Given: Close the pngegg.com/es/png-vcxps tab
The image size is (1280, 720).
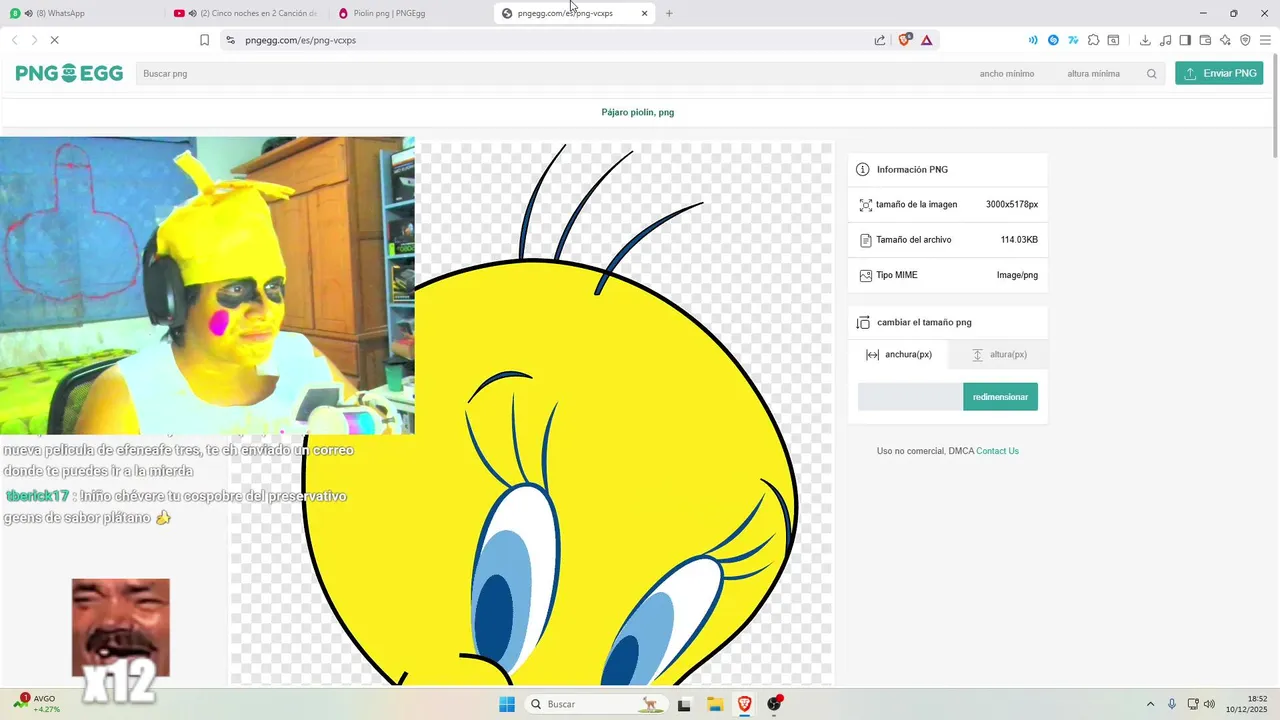Looking at the screenshot, I should click(644, 13).
